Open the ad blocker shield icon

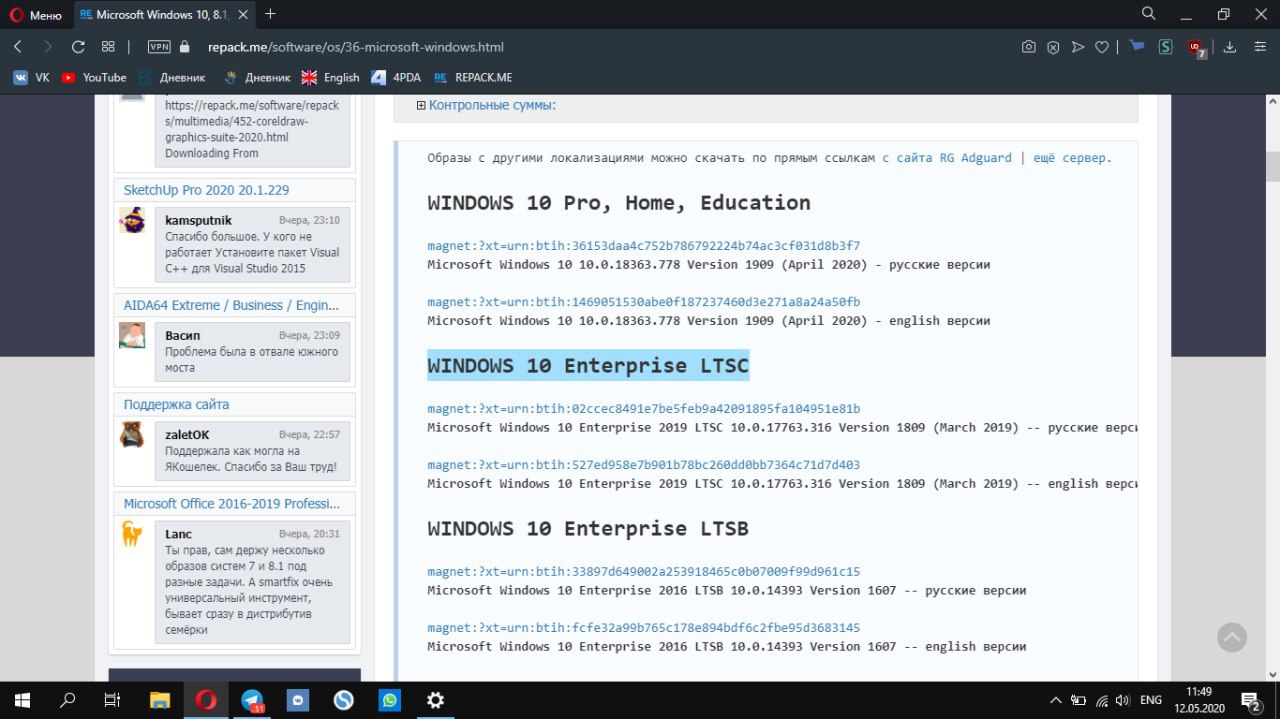pyautogui.click(x=1053, y=47)
